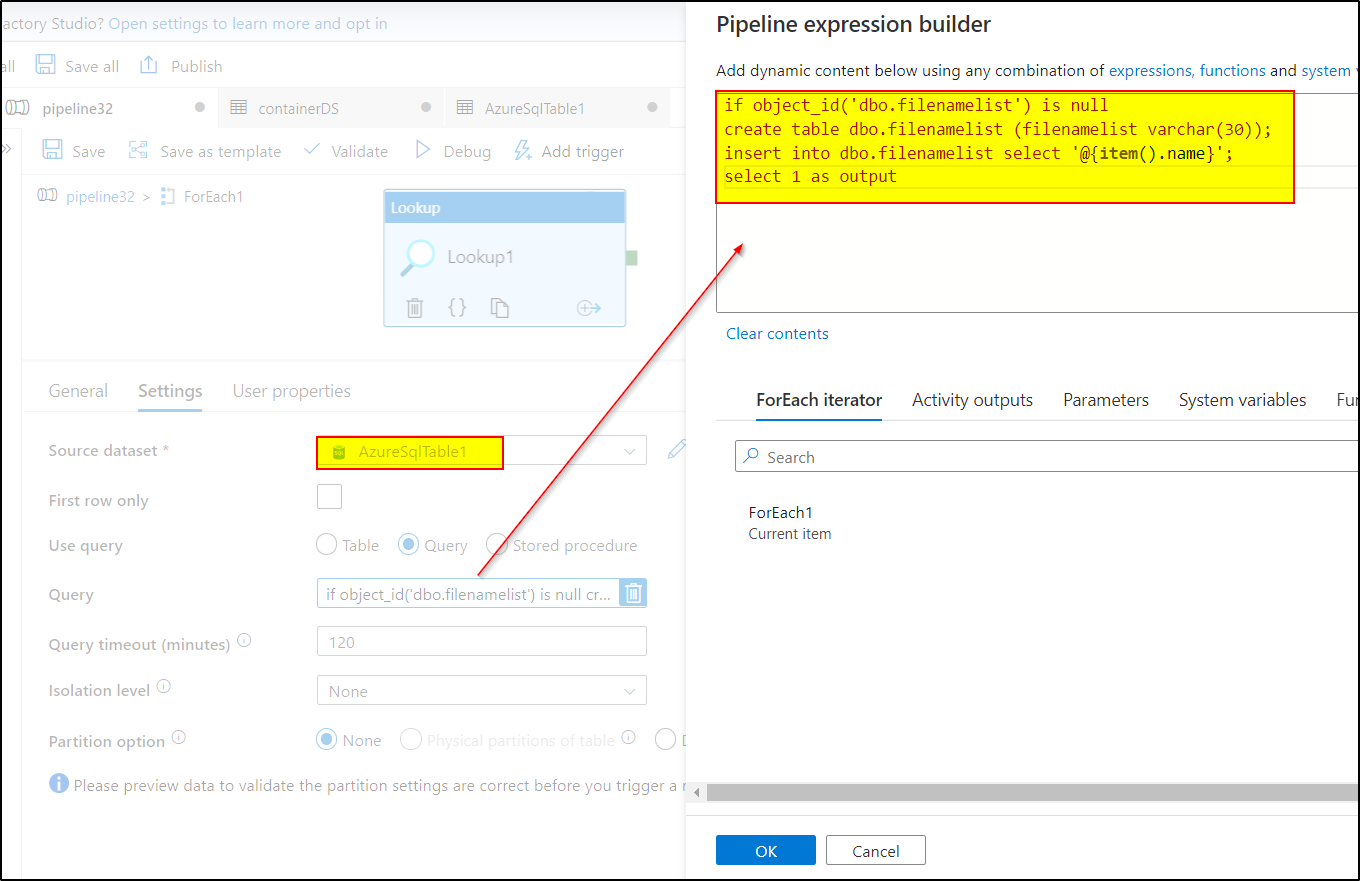Click Cancel in expression builder

876,851
